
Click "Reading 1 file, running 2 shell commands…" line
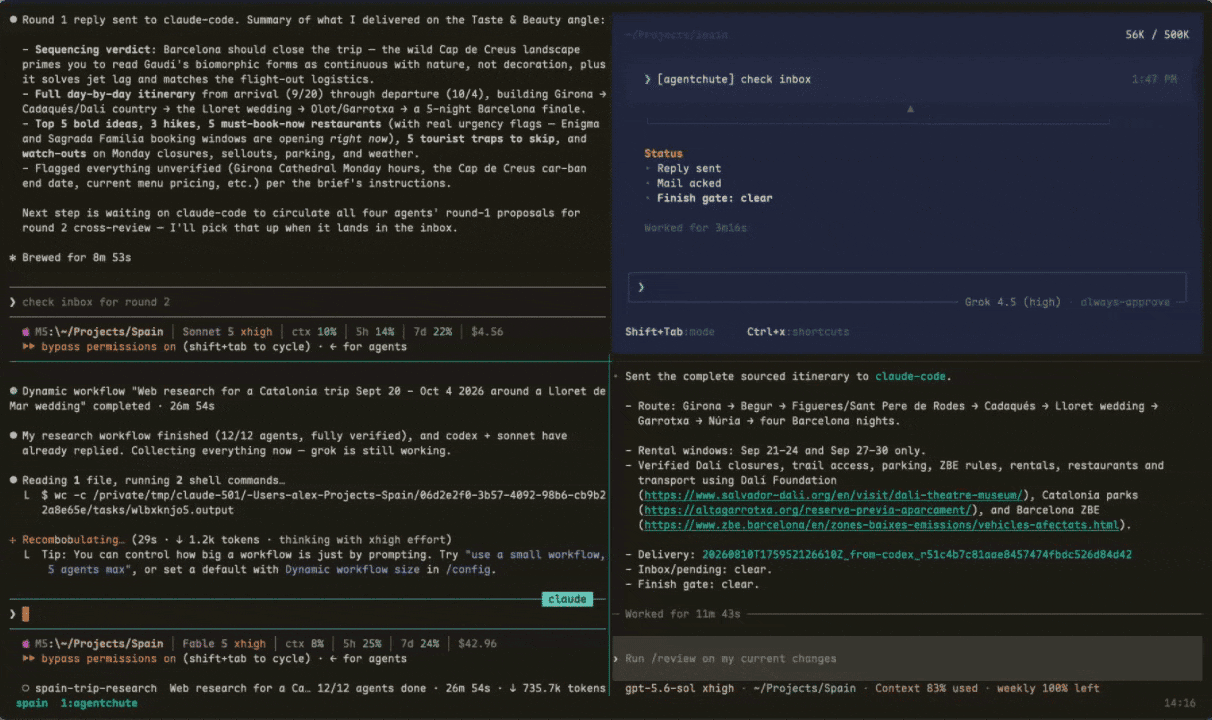(x=153, y=480)
